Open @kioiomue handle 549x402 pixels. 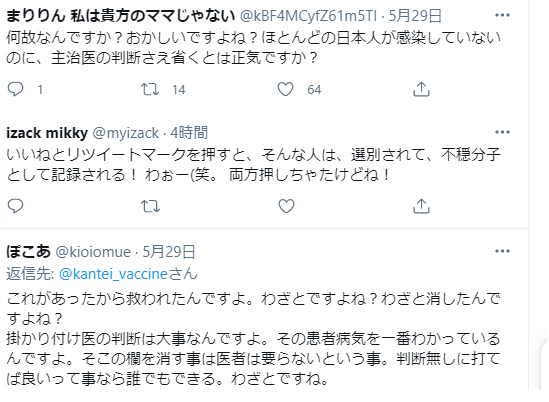[93, 252]
